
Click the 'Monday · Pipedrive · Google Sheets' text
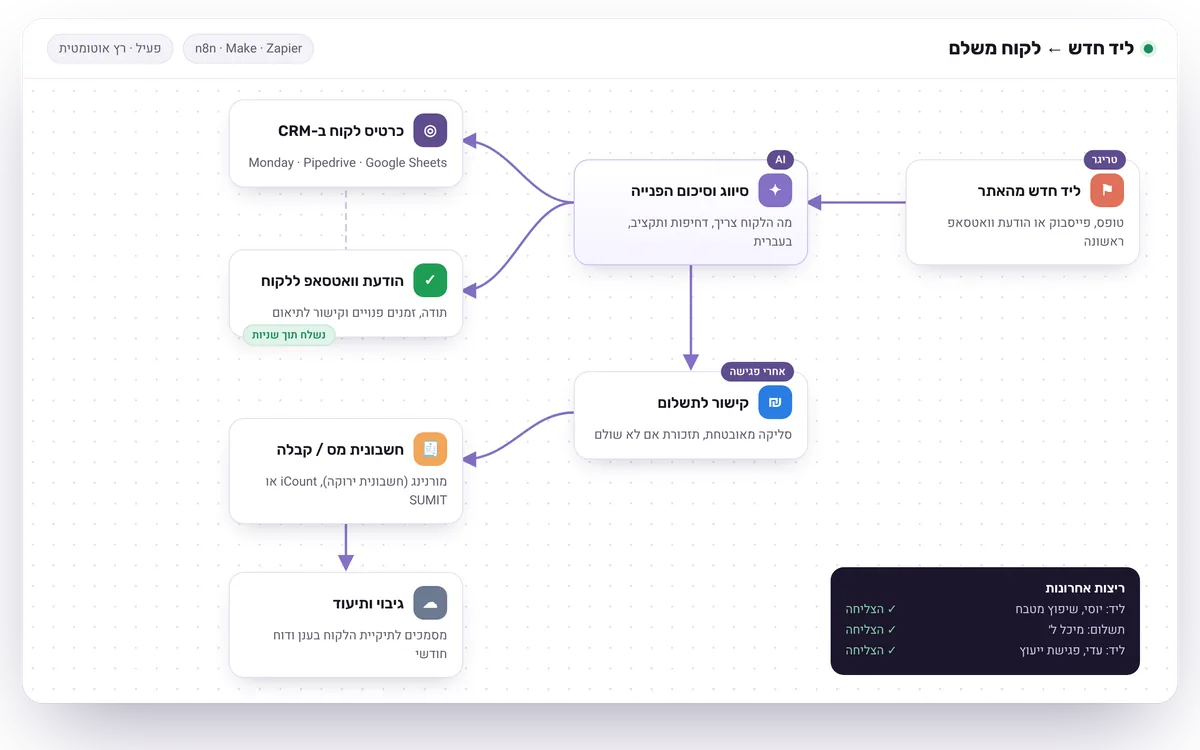[x=348, y=162]
